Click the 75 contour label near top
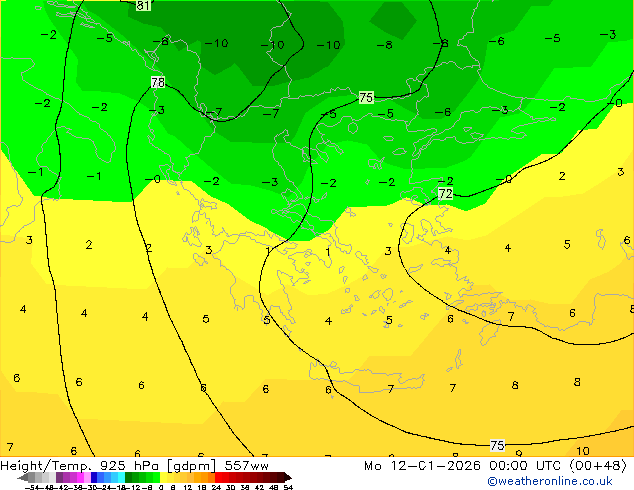Viewport: 634px width, 490px height. coord(366,97)
